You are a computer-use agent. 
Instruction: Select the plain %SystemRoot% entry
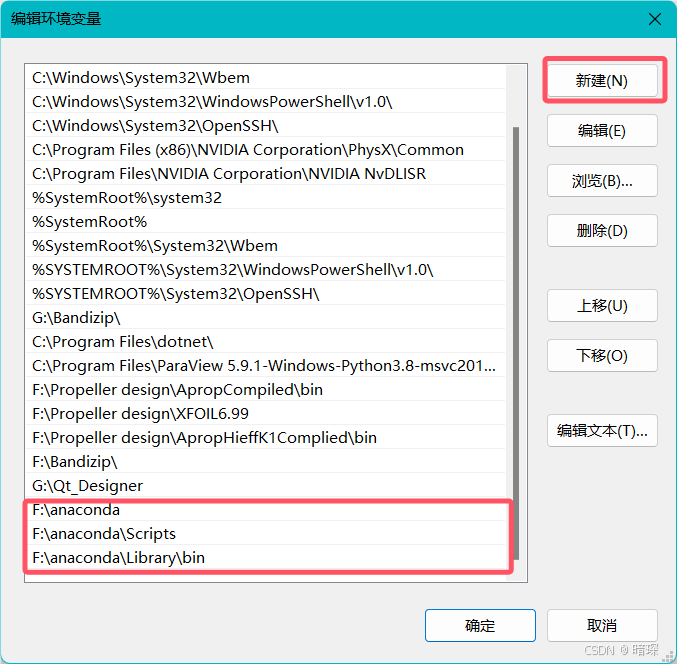(266, 222)
